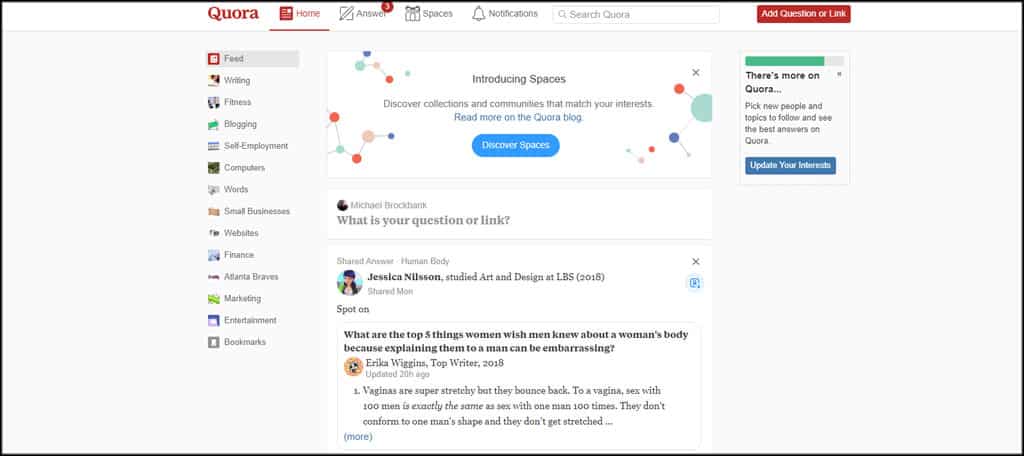The height and width of the screenshot is (456, 1024).
Task: Open the Words topic
Action: [236, 189]
